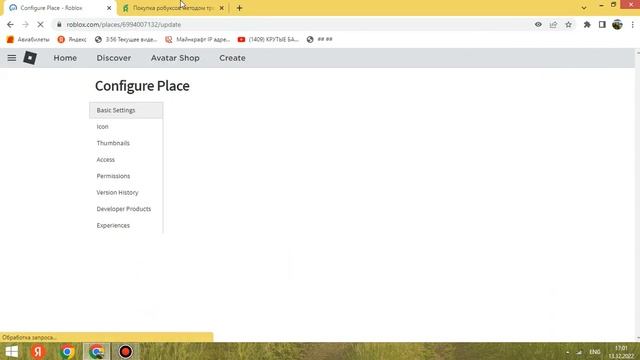Open the Create page
640x360 pixels.
tap(232, 58)
